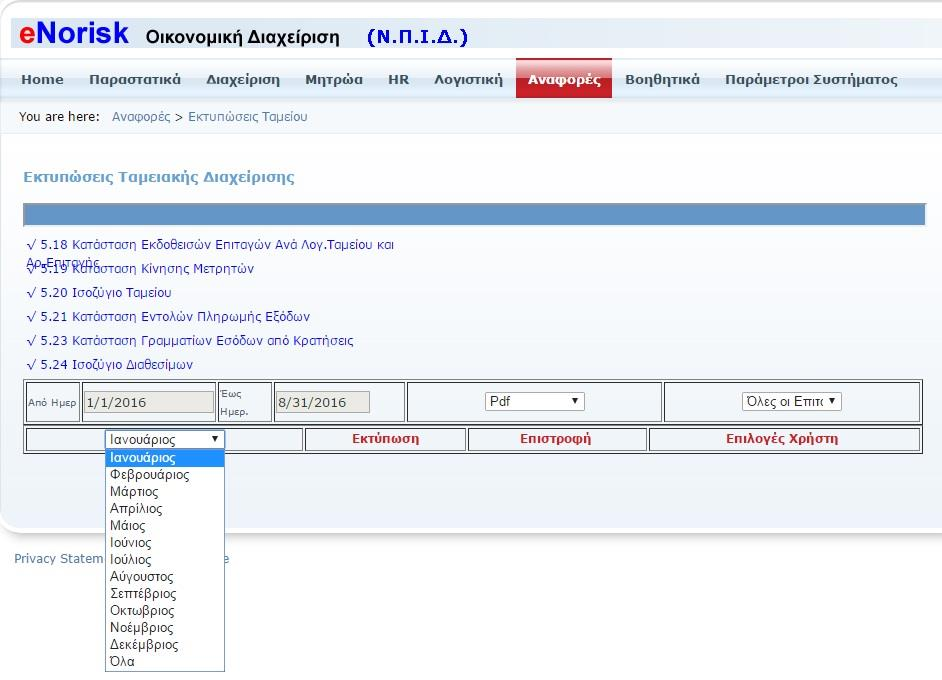Select Οκτωβριος in the month list
This screenshot has width=942, height=680.
(165, 610)
